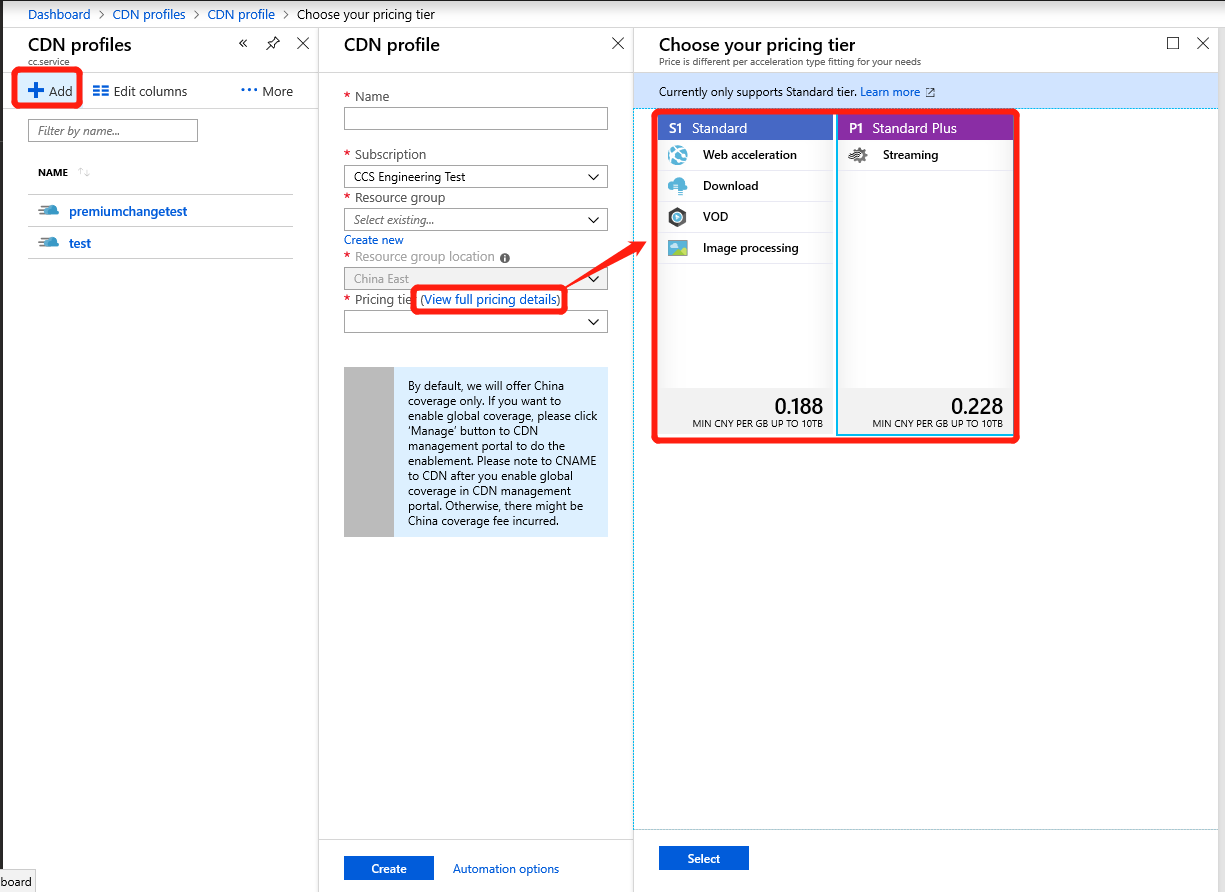This screenshot has width=1225, height=892.
Task: Collapse the CDN profiles blade
Action: pyautogui.click(x=243, y=44)
